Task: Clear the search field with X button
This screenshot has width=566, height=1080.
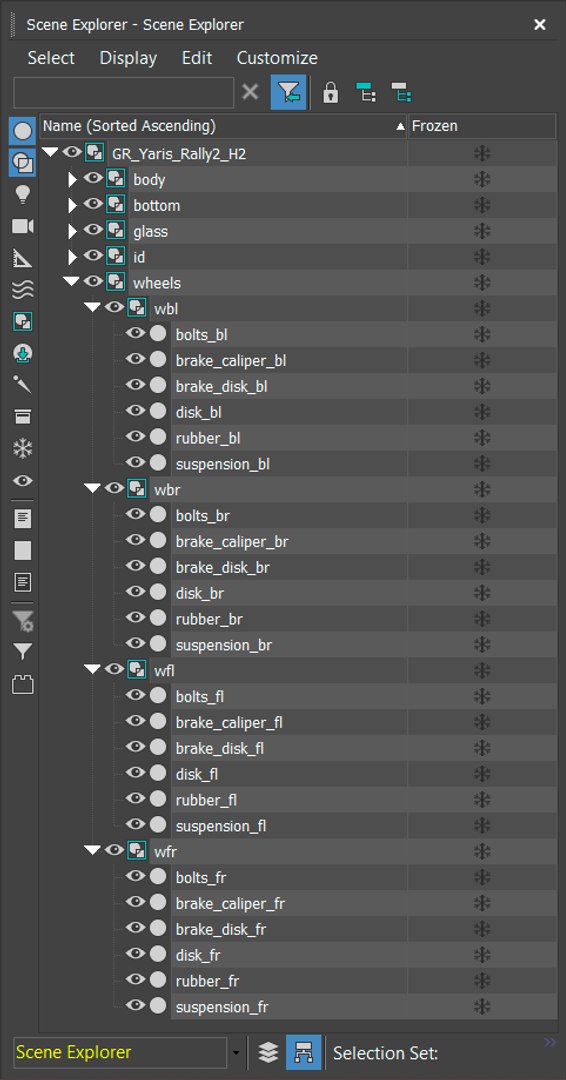Action: tap(251, 92)
